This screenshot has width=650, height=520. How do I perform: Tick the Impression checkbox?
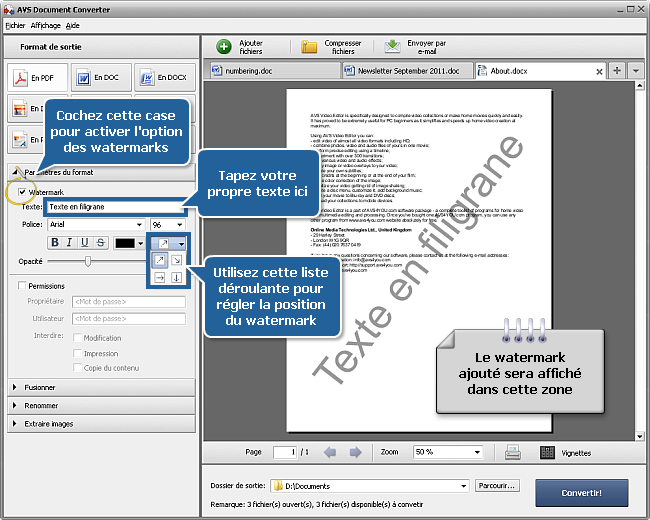point(77,353)
